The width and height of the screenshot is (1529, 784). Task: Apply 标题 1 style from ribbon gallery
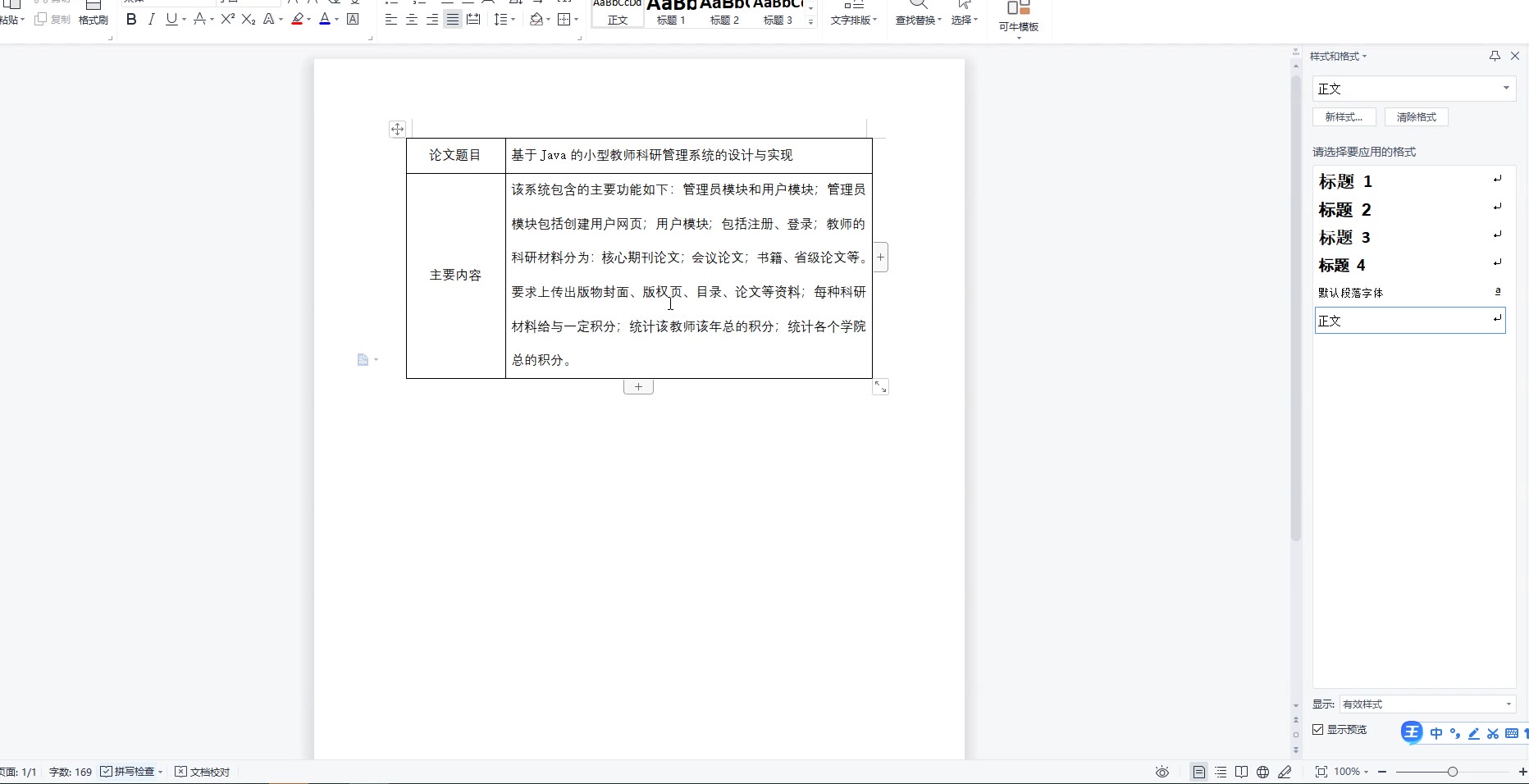coord(671,13)
